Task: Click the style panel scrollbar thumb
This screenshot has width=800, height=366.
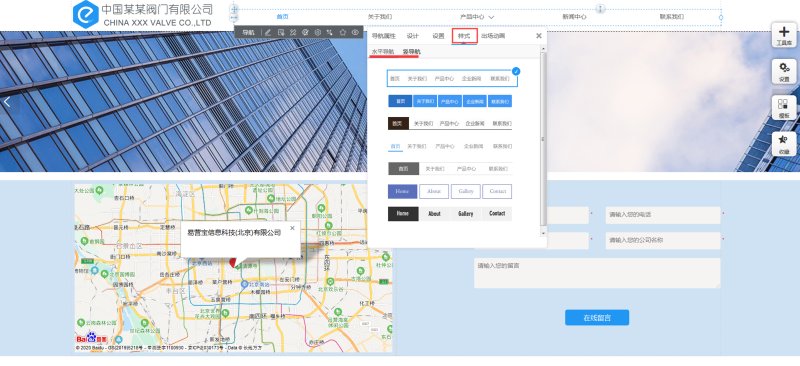Action: [x=543, y=139]
